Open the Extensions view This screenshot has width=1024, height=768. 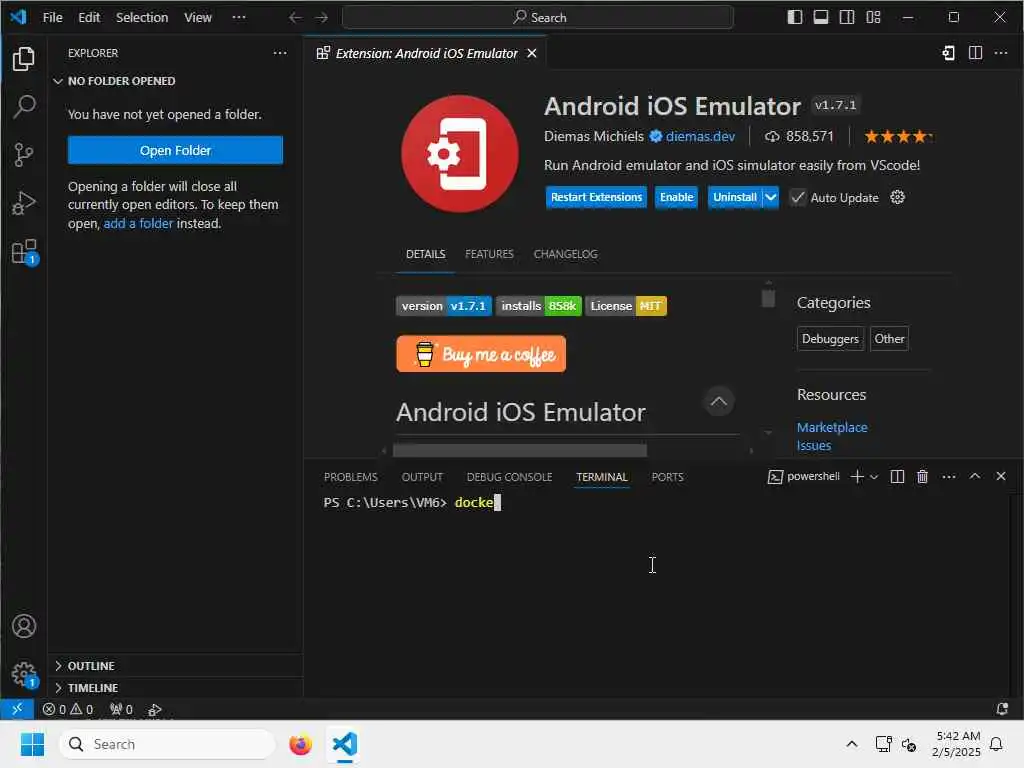[24, 251]
